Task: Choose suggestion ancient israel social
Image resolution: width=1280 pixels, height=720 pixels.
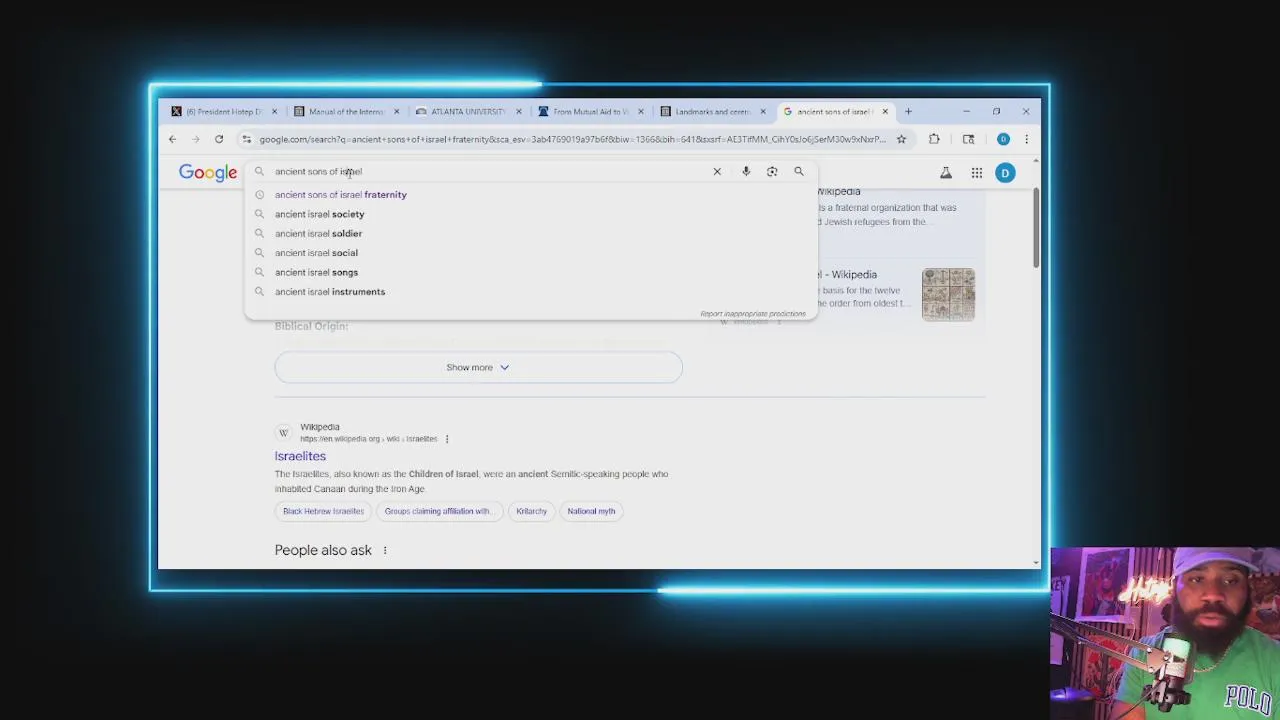Action: (x=531, y=253)
